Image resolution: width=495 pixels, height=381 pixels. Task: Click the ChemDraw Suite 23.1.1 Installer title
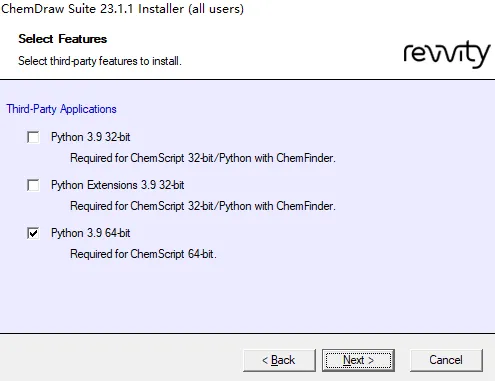click(122, 9)
